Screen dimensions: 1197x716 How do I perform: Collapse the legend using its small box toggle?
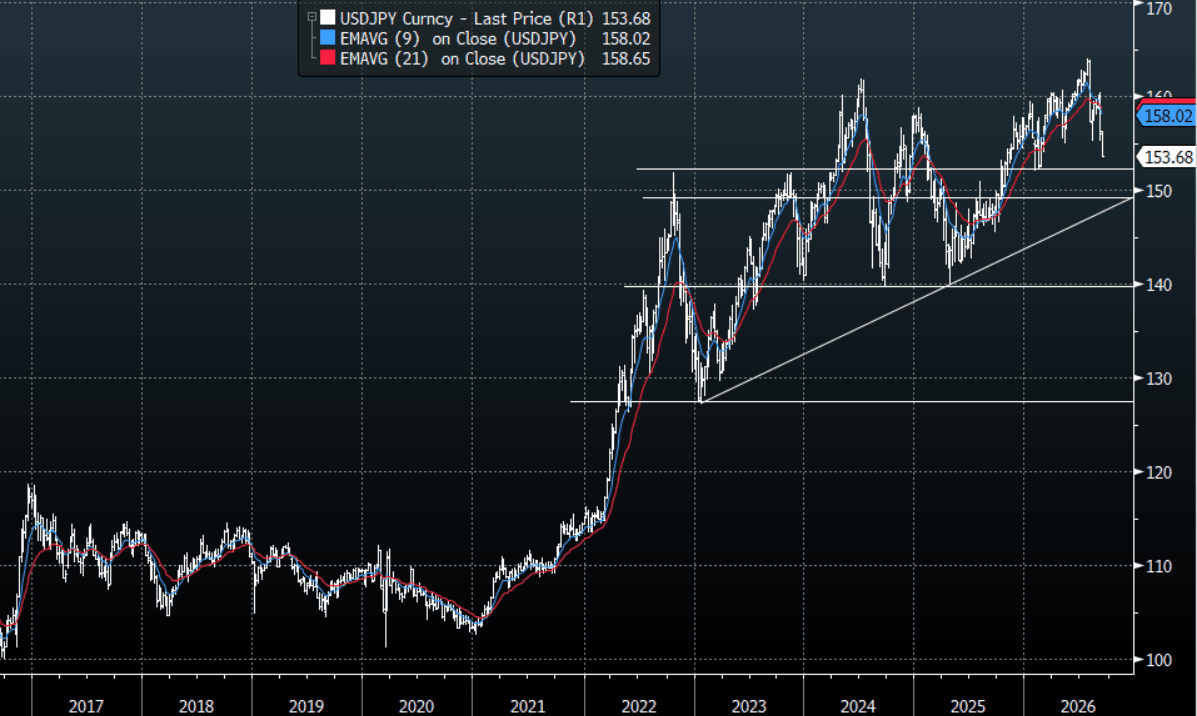coord(311,17)
